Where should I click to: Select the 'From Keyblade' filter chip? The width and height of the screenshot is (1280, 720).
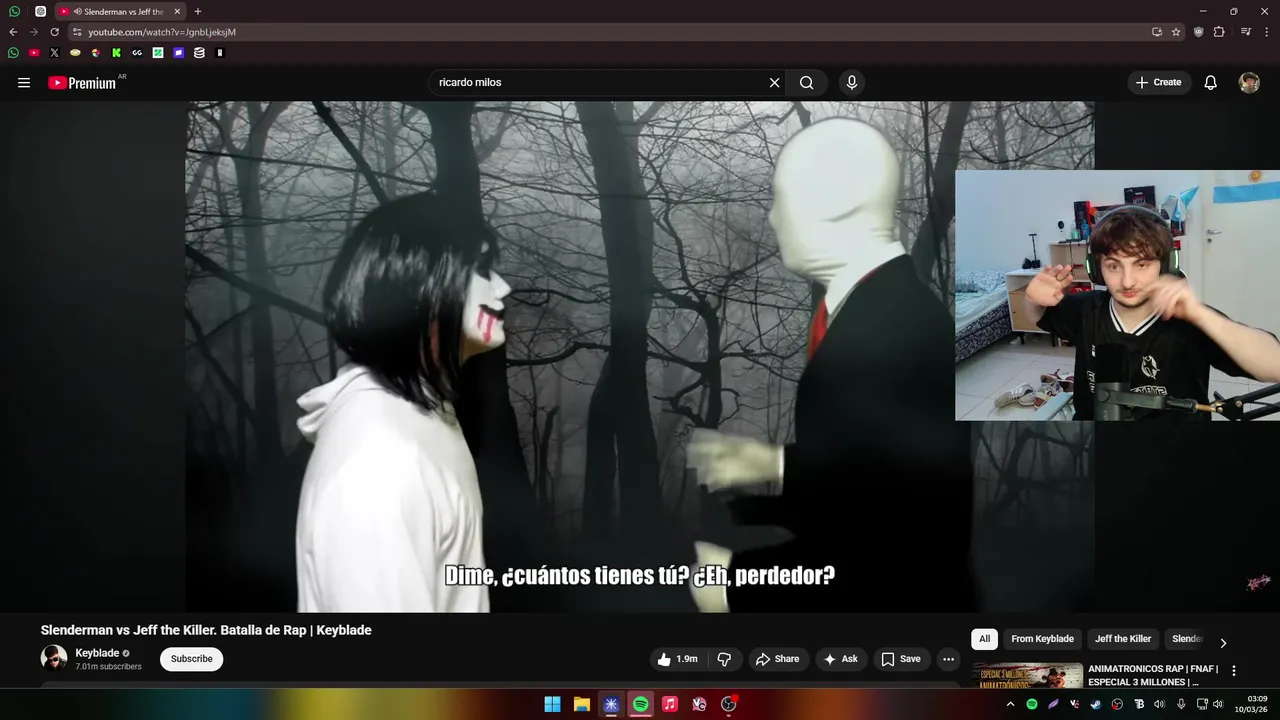1042,639
